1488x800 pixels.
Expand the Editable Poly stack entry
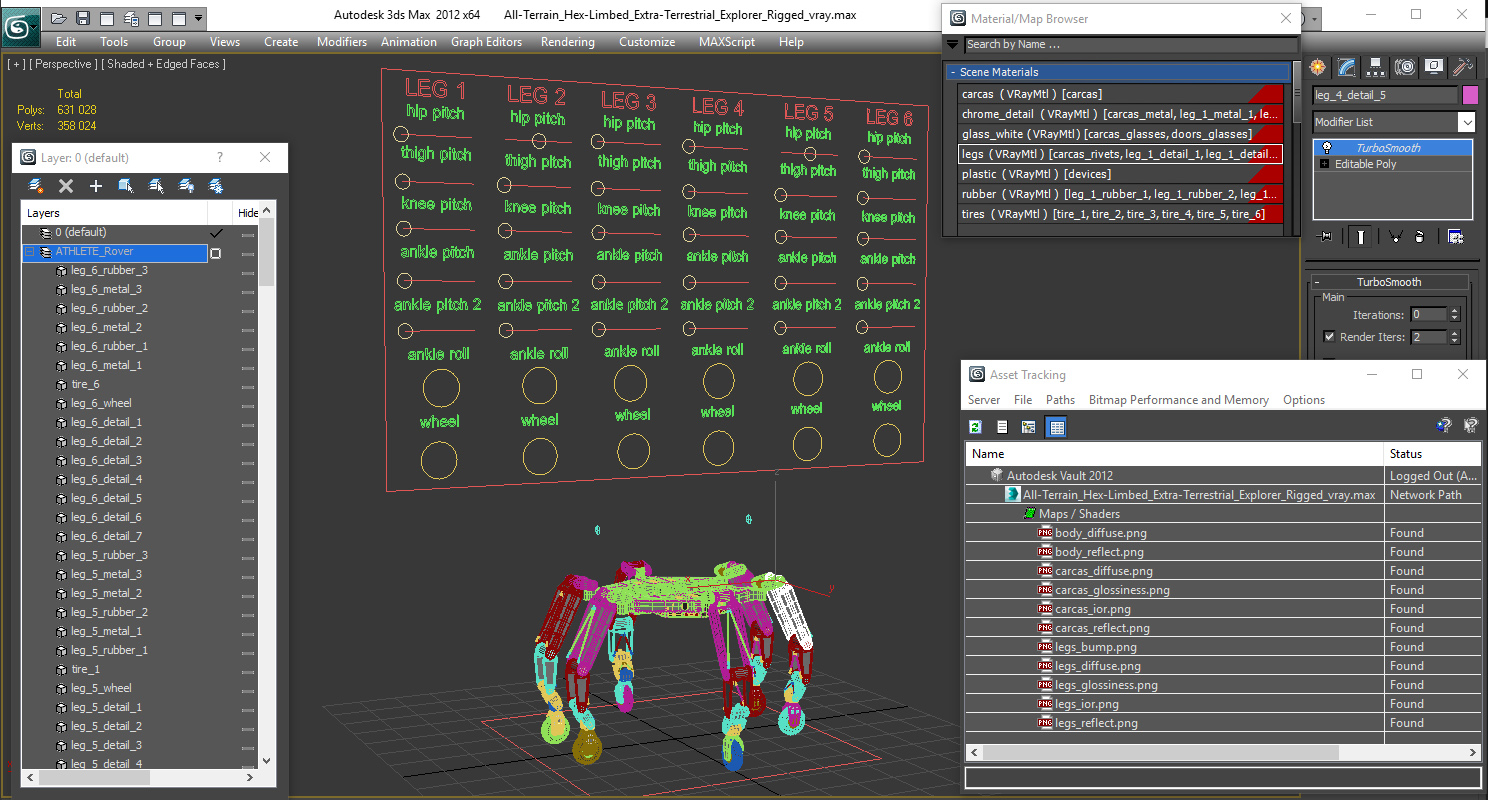point(1325,164)
